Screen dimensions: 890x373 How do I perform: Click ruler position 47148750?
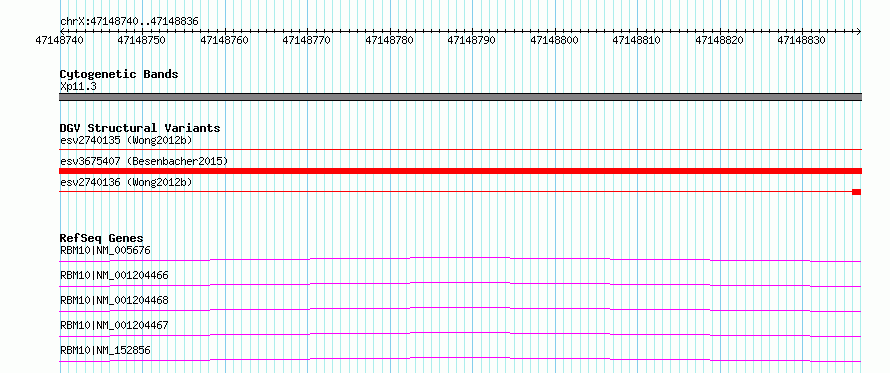pyautogui.click(x=142, y=40)
